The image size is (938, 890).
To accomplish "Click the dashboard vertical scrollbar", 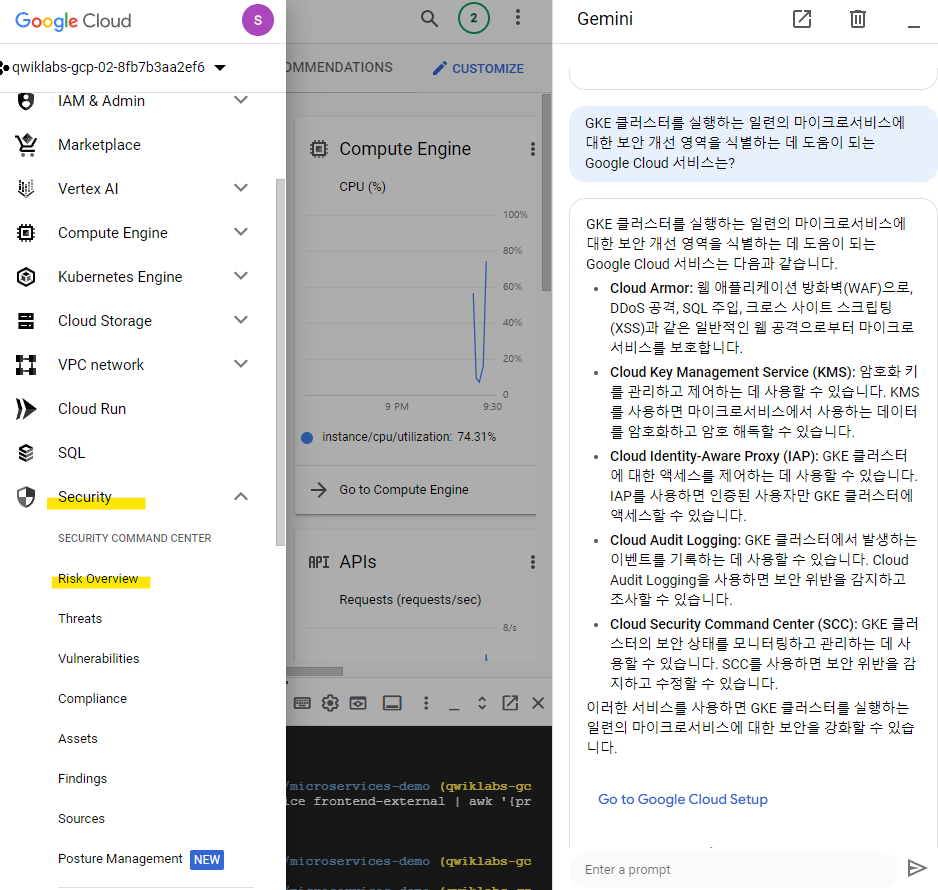I will point(546,192).
